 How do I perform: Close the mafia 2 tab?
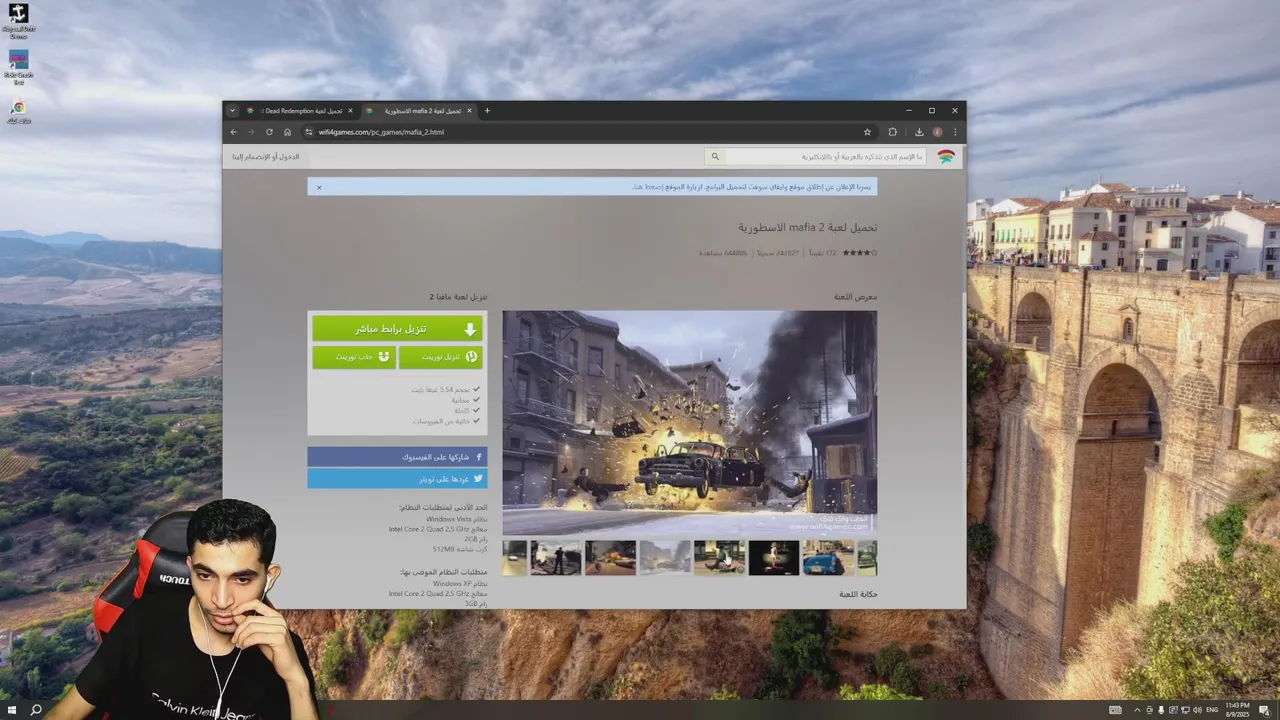click(x=469, y=111)
